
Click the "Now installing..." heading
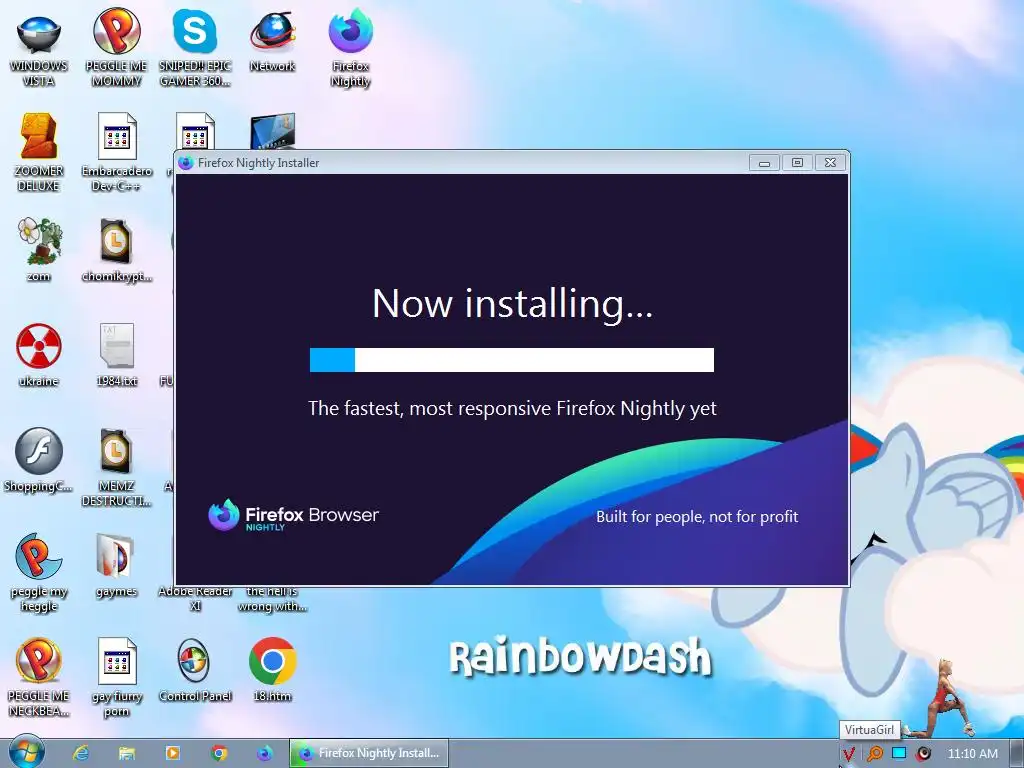pyautogui.click(x=512, y=304)
